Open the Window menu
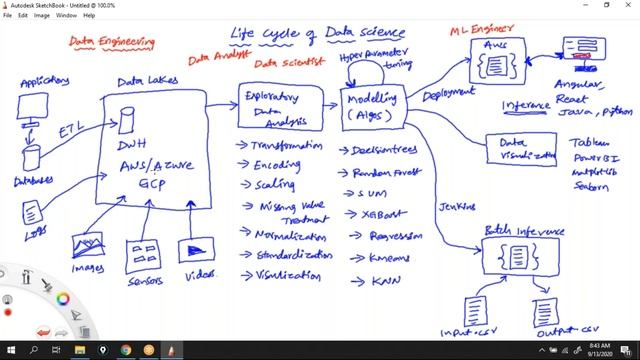Viewport: 640px width, 360px height. pos(66,16)
